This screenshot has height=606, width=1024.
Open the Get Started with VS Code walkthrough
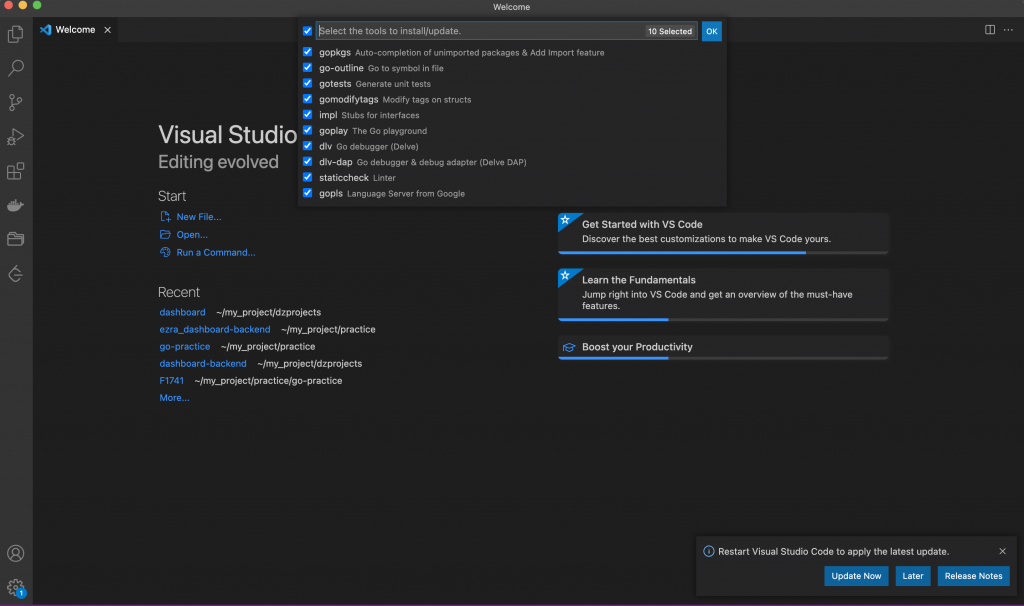[723, 233]
